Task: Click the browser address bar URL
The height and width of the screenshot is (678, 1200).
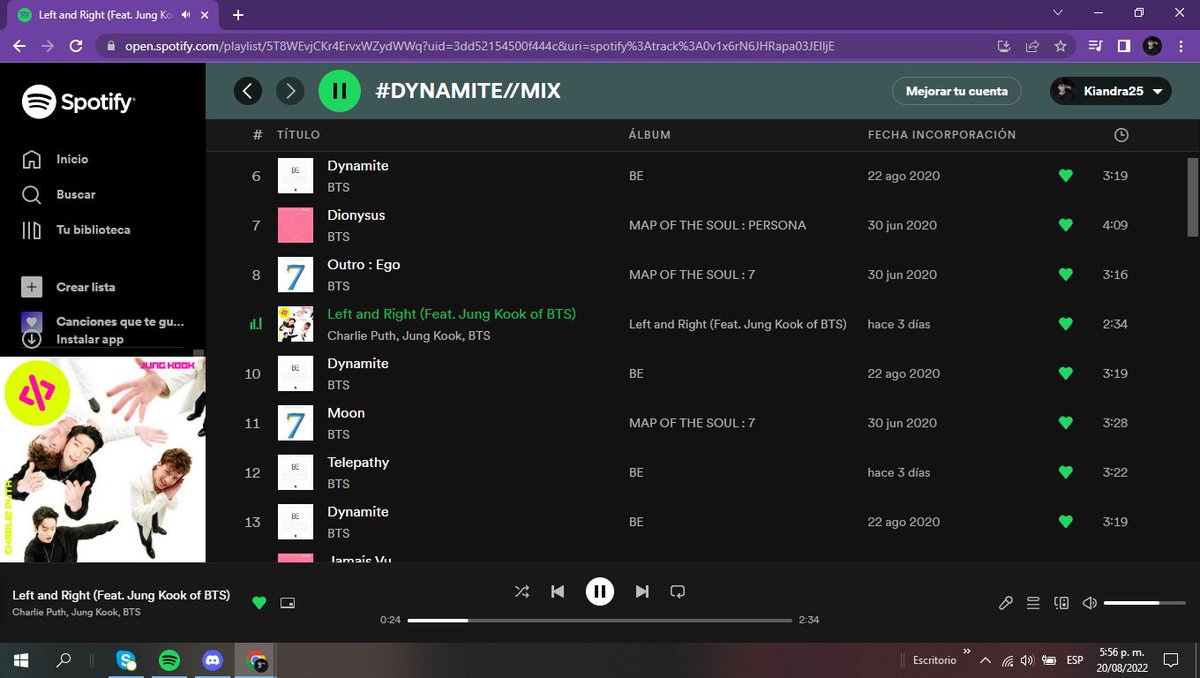Action: [x=479, y=46]
